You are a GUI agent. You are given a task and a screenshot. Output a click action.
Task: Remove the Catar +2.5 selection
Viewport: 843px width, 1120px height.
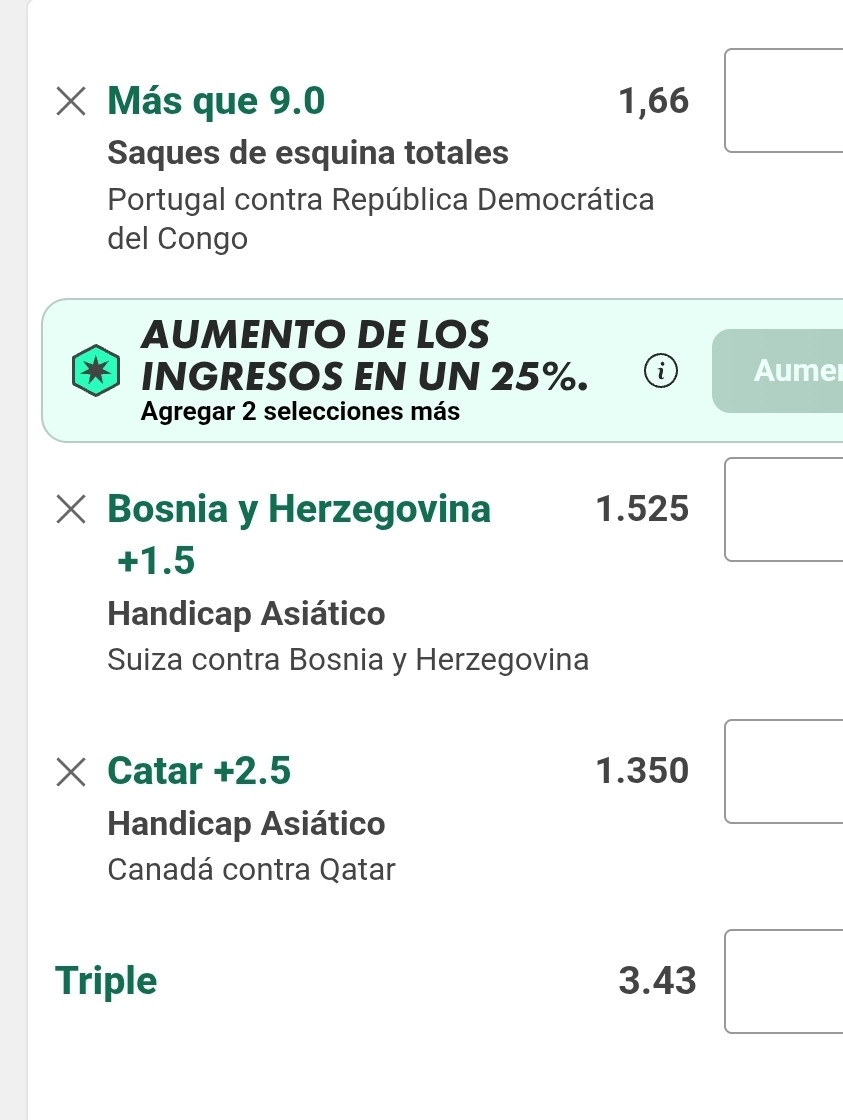pos(71,771)
